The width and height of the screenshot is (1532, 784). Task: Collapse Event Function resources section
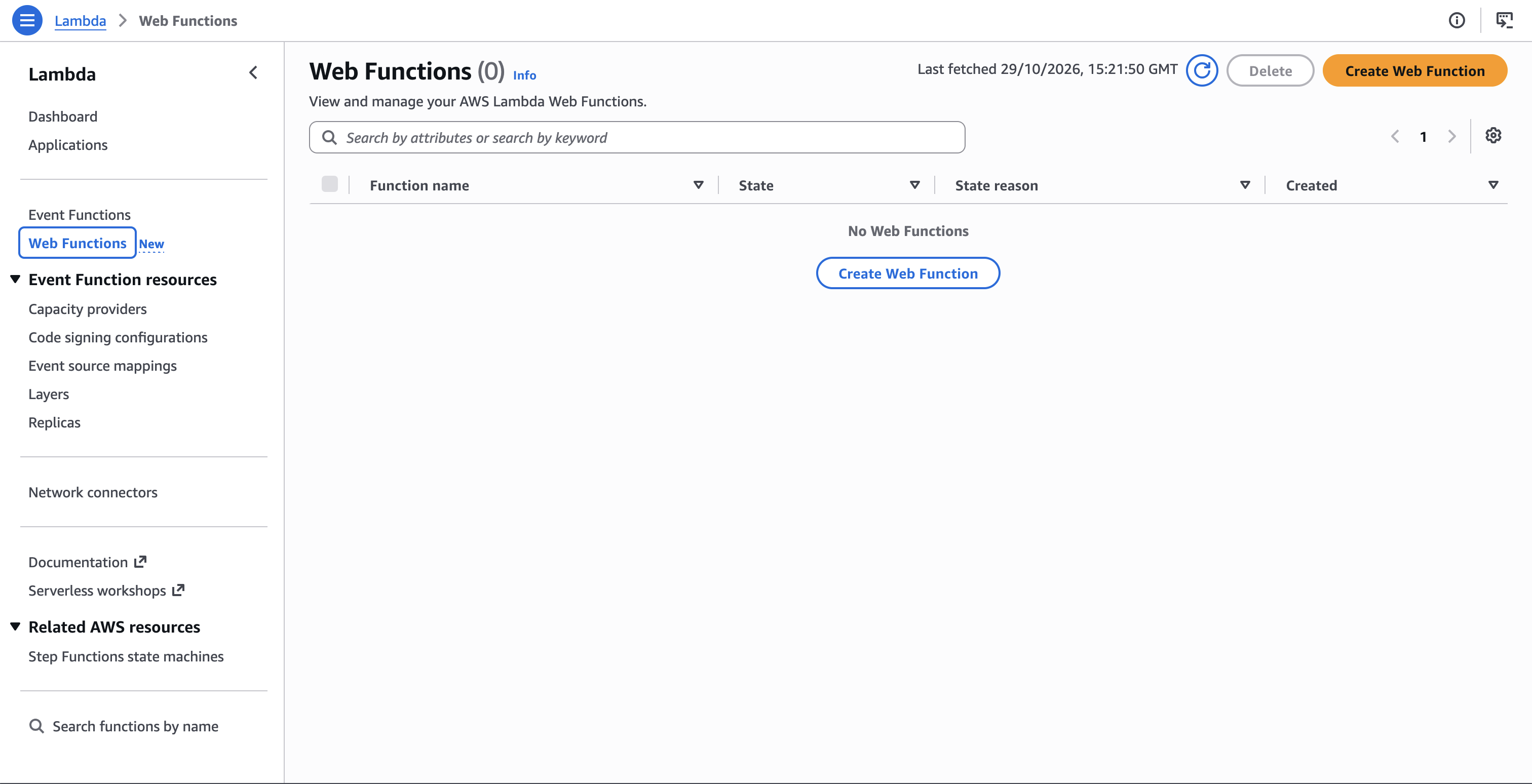pyautogui.click(x=16, y=279)
